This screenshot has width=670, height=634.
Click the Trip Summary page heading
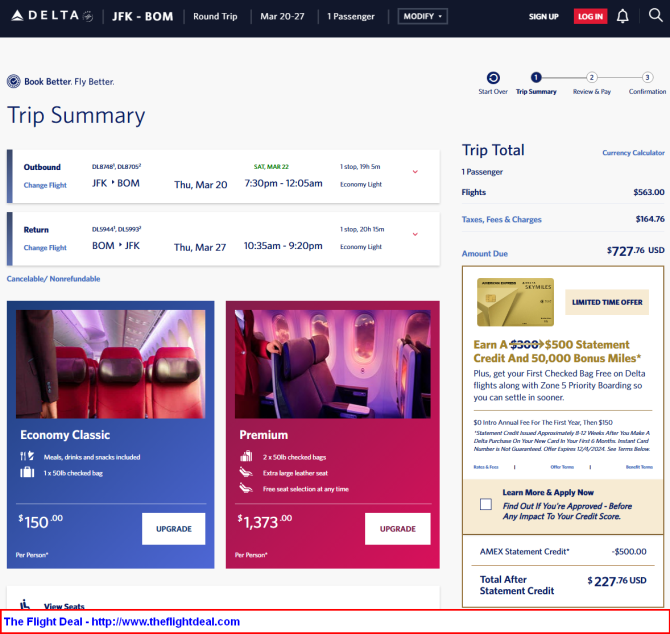tap(76, 115)
